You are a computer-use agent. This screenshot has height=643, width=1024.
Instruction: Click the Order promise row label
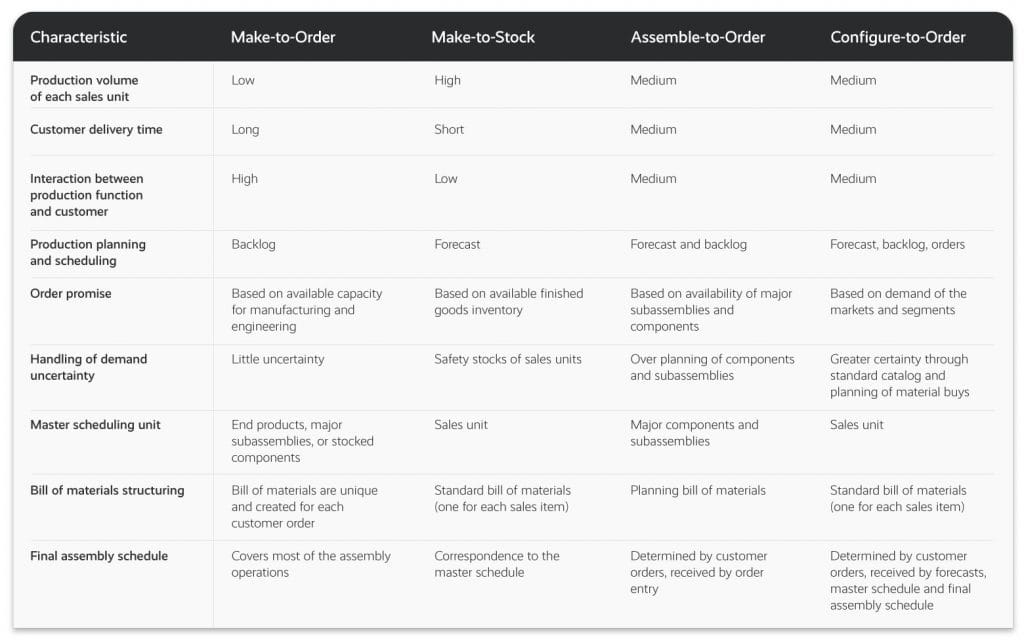coord(70,294)
